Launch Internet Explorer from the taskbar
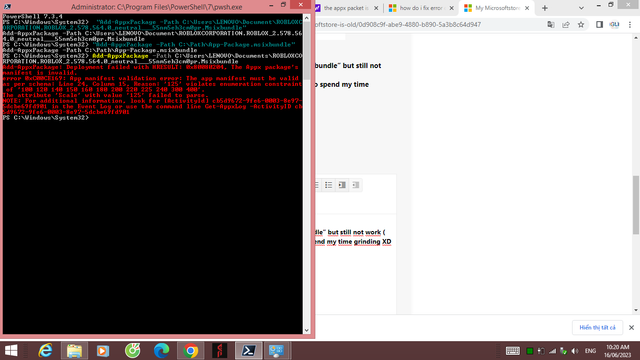This screenshot has height=360, width=640. click(x=45, y=351)
